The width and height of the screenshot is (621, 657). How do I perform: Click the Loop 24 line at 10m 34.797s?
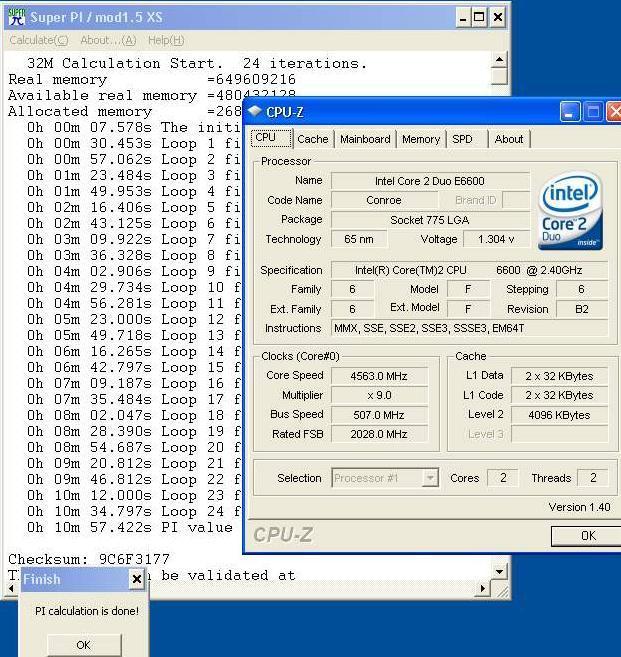[x=133, y=511]
